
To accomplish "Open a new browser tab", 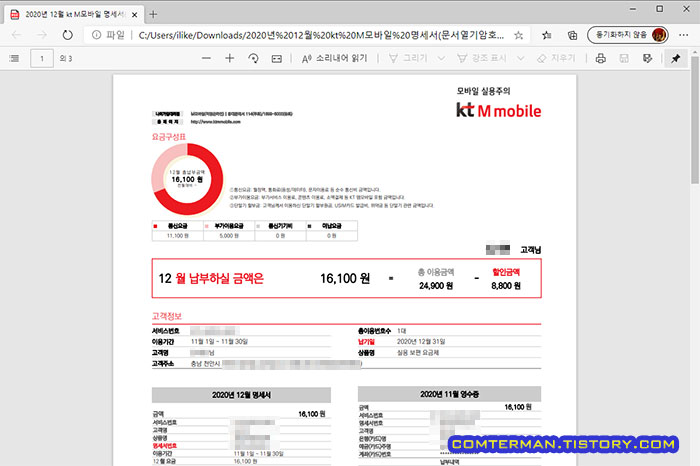I will [153, 14].
